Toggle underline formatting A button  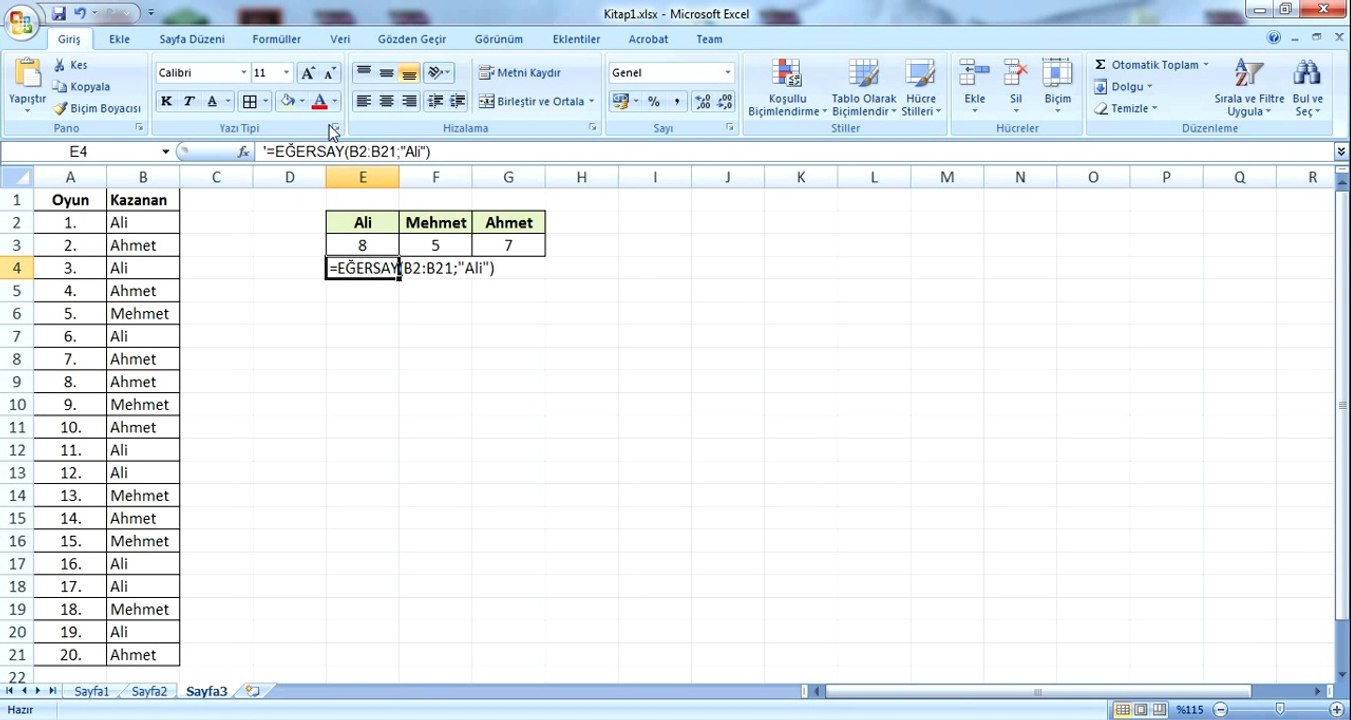[x=212, y=101]
